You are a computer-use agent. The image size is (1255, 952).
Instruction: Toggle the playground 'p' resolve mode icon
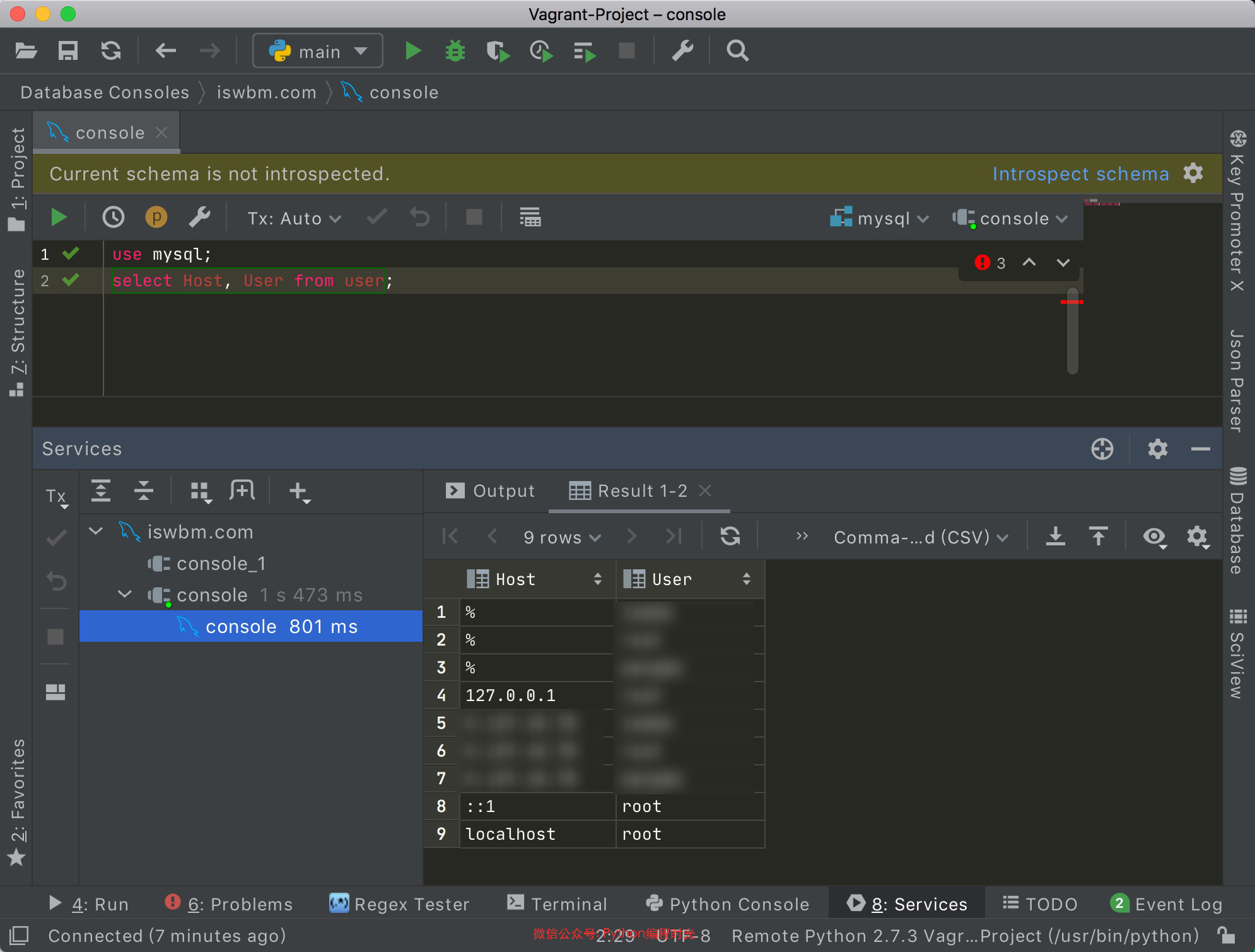click(x=156, y=218)
